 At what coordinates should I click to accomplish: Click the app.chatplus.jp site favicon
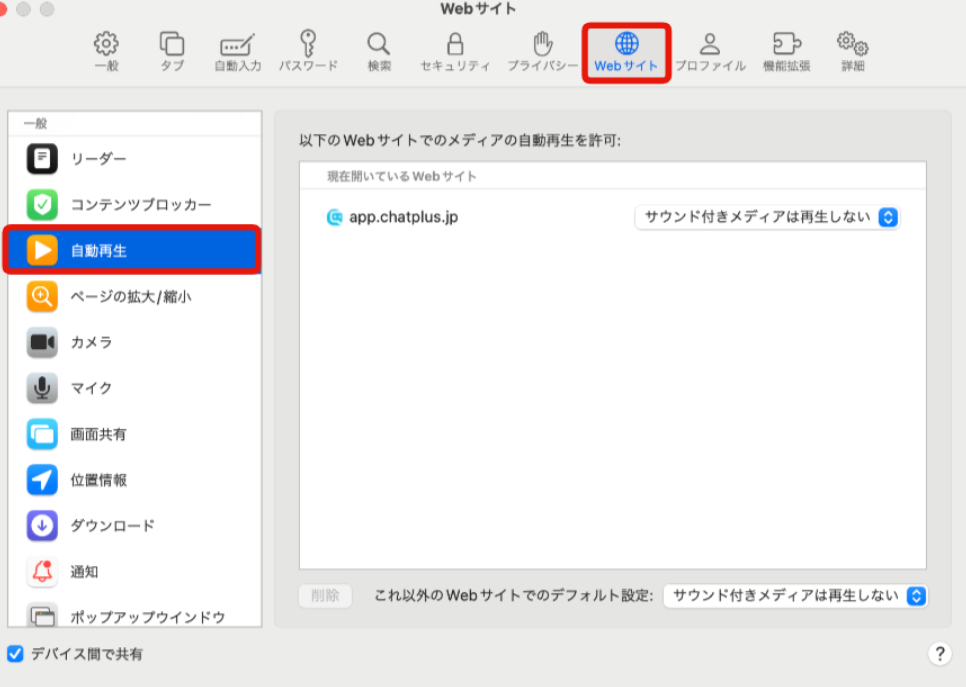pos(334,217)
